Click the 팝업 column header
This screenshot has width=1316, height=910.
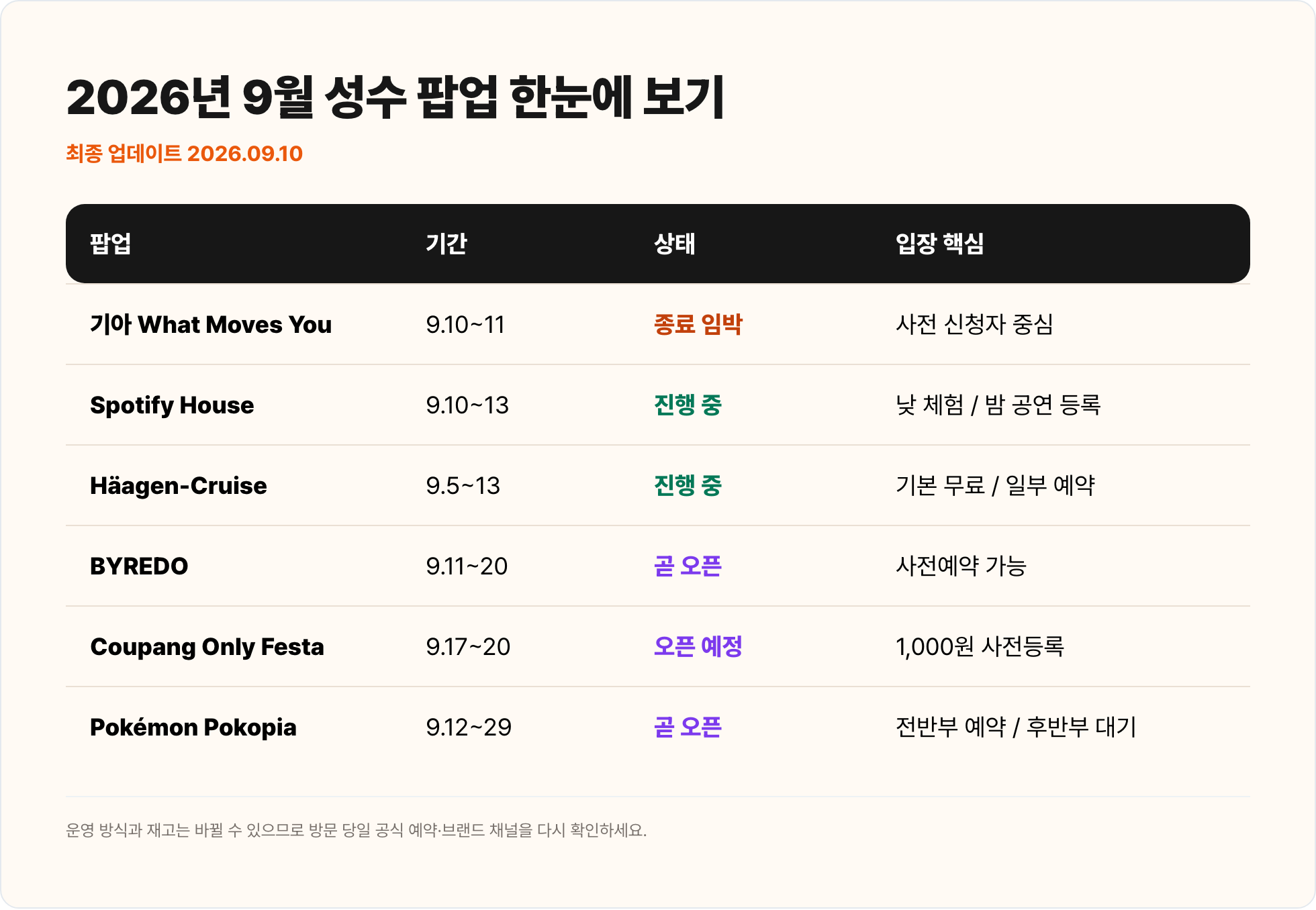[x=111, y=244]
